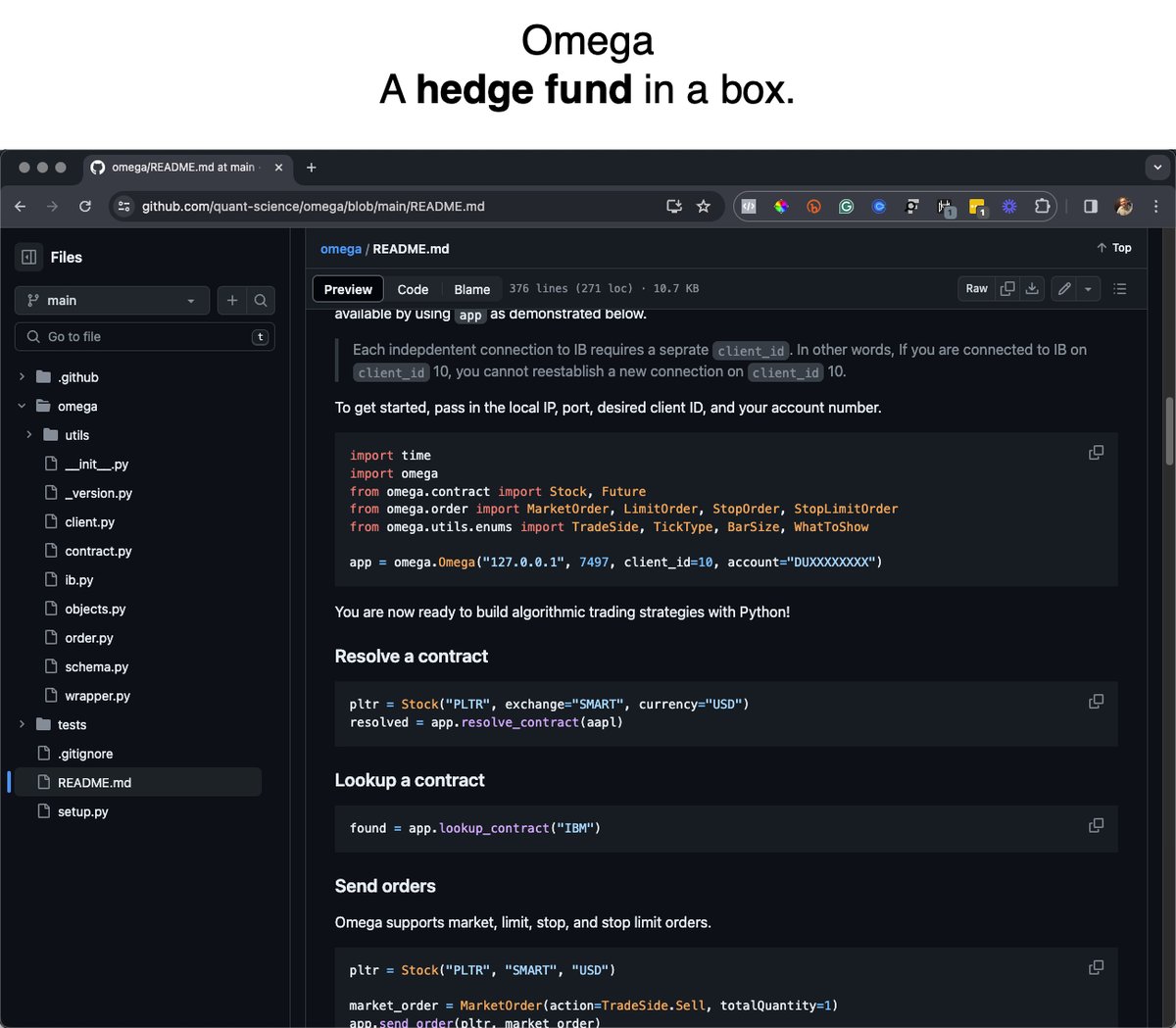
Task: Switch to the Preview tab
Action: click(x=348, y=289)
